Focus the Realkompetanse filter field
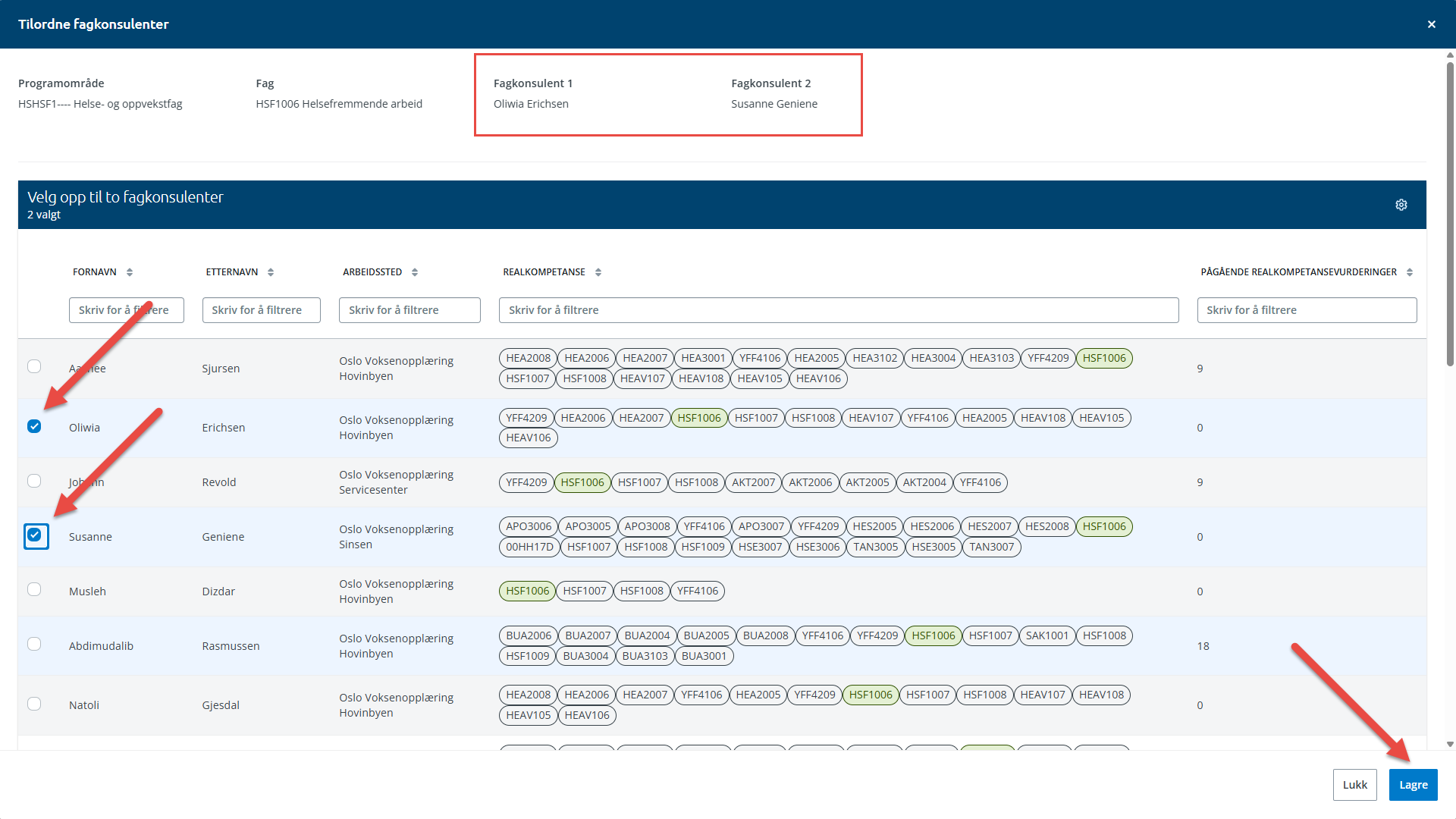Viewport: 1456px width, 819px height. coord(839,310)
